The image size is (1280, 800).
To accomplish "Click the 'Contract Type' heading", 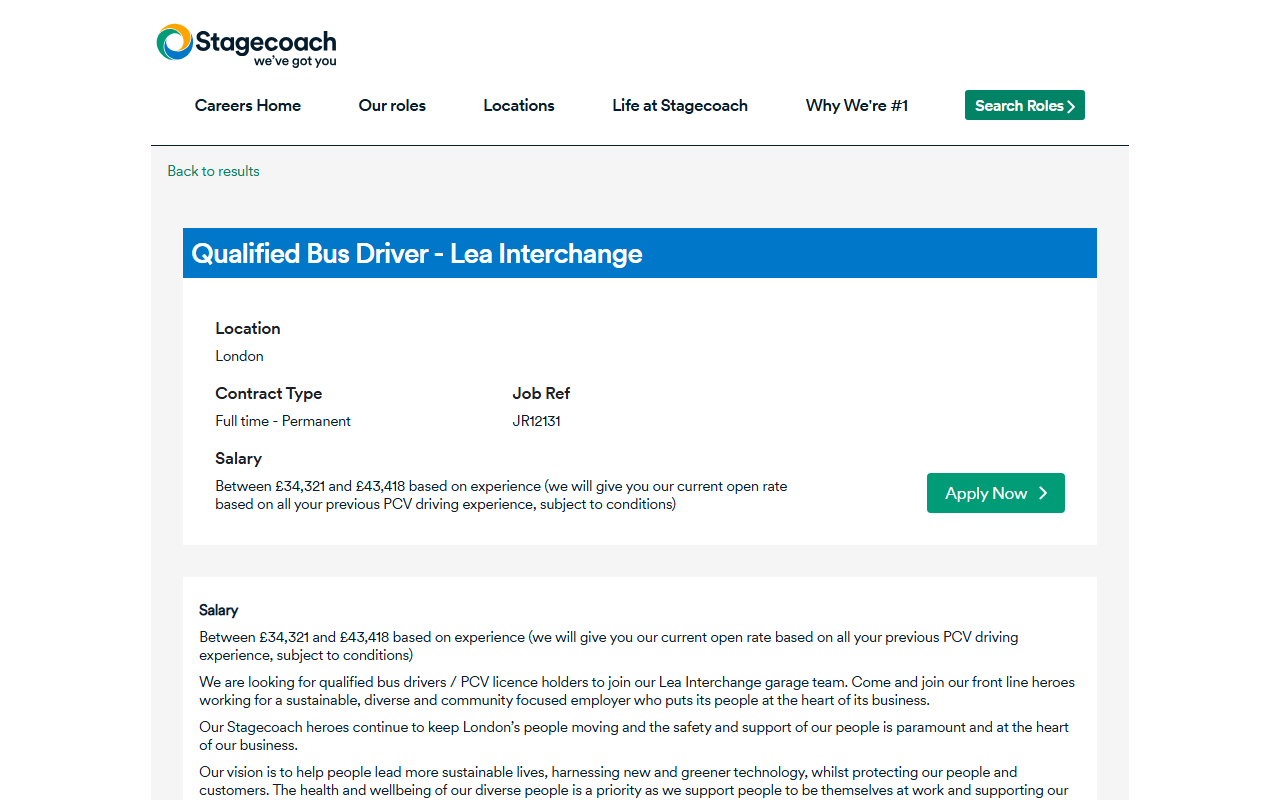I will 269,393.
